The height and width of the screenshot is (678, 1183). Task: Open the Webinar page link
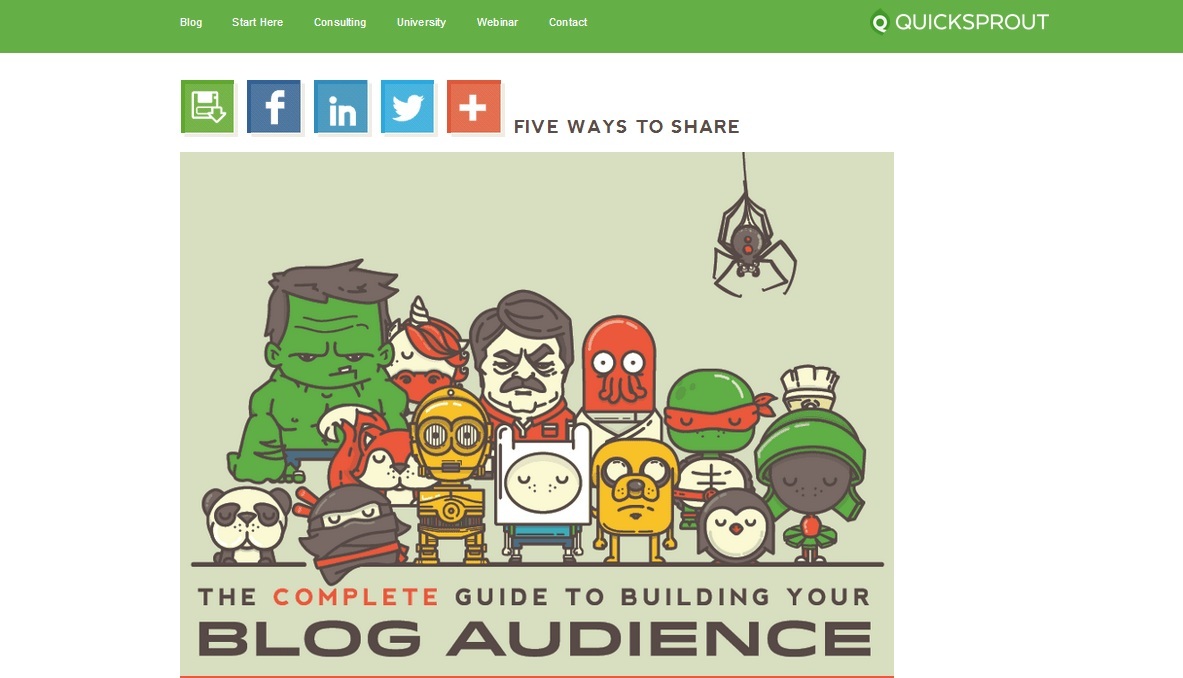tap(497, 23)
